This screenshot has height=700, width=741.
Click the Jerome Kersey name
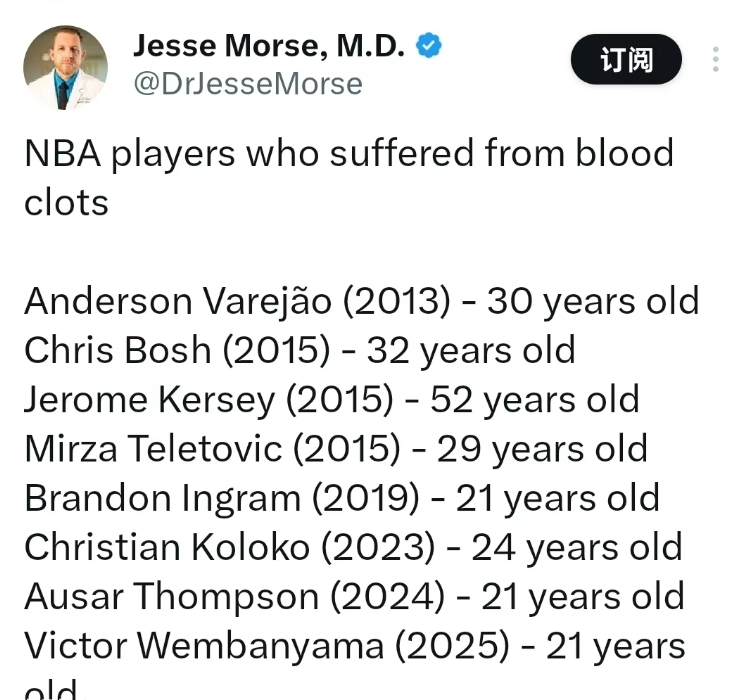coord(149,399)
